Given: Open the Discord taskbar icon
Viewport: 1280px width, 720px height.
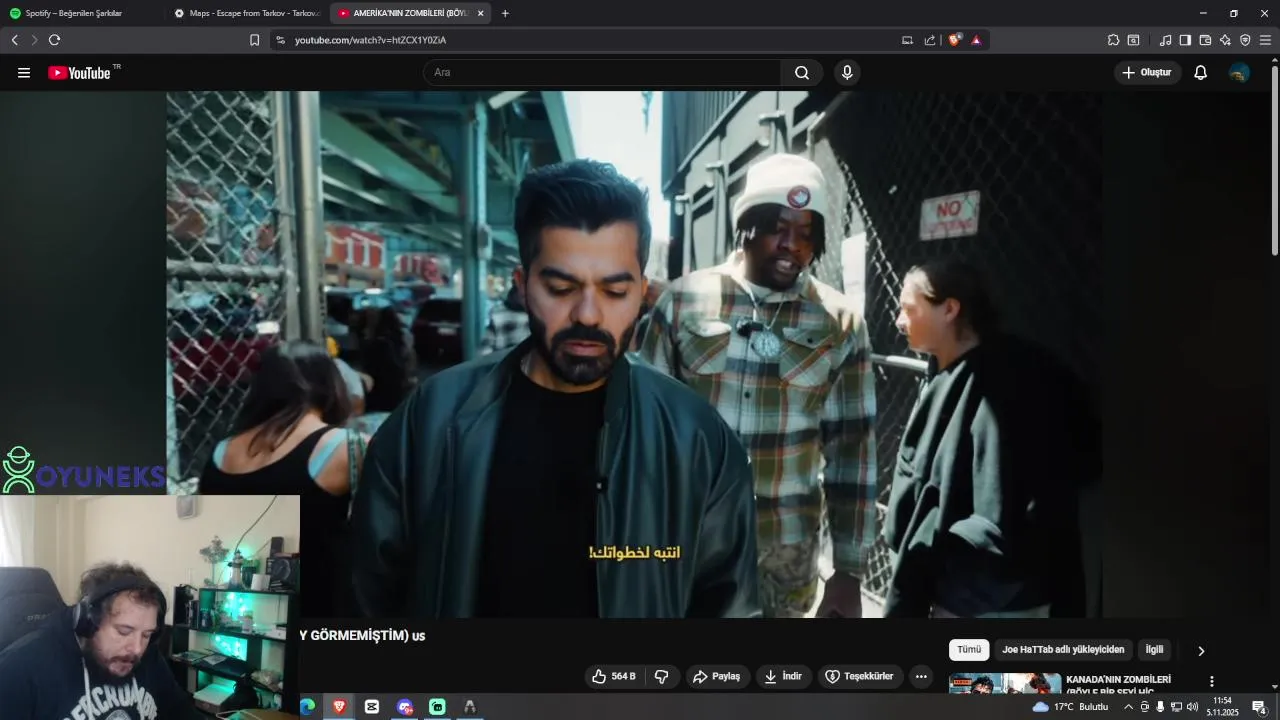Looking at the screenshot, I should (x=405, y=706).
